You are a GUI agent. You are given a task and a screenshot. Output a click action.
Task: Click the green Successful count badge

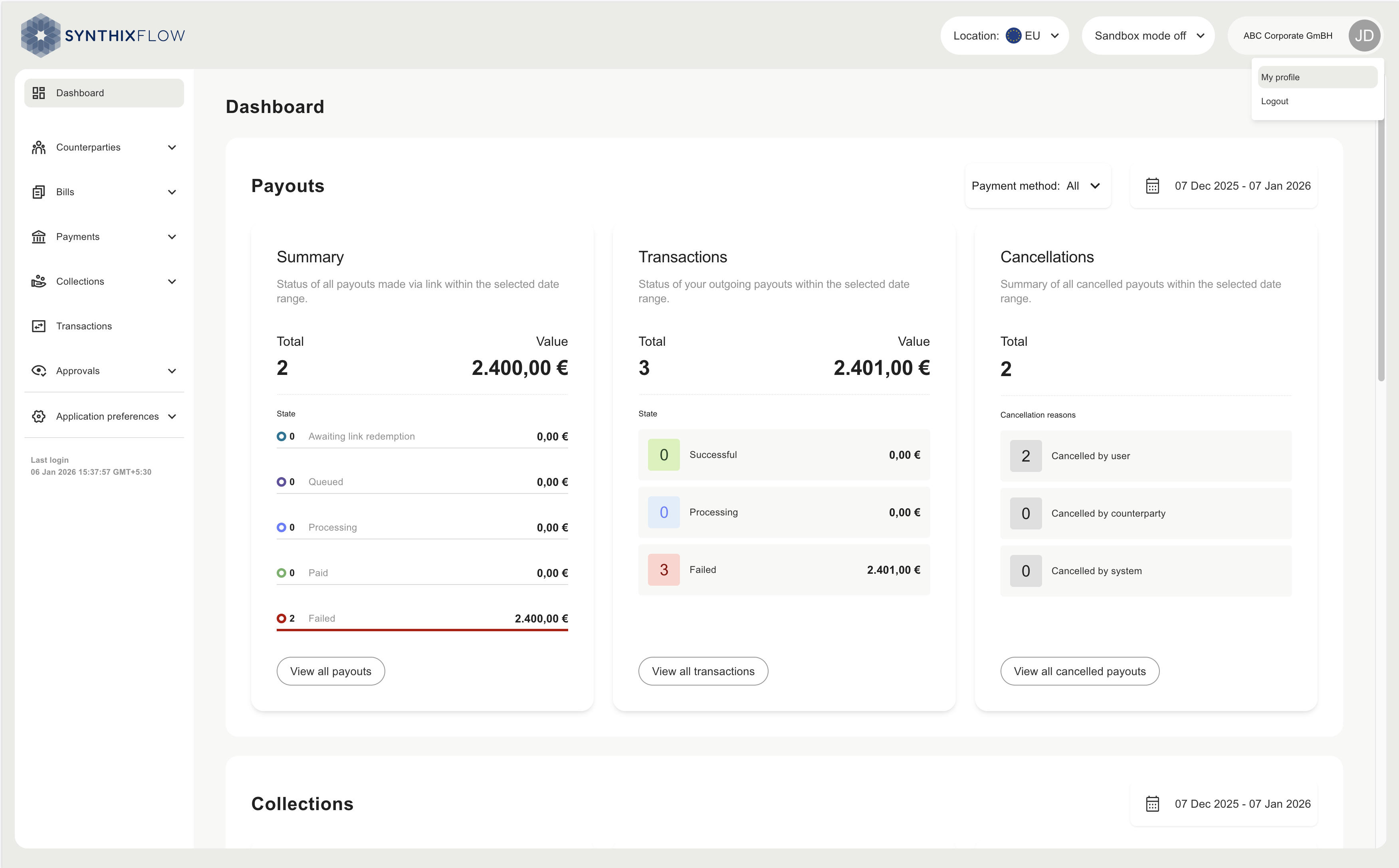pyautogui.click(x=664, y=455)
